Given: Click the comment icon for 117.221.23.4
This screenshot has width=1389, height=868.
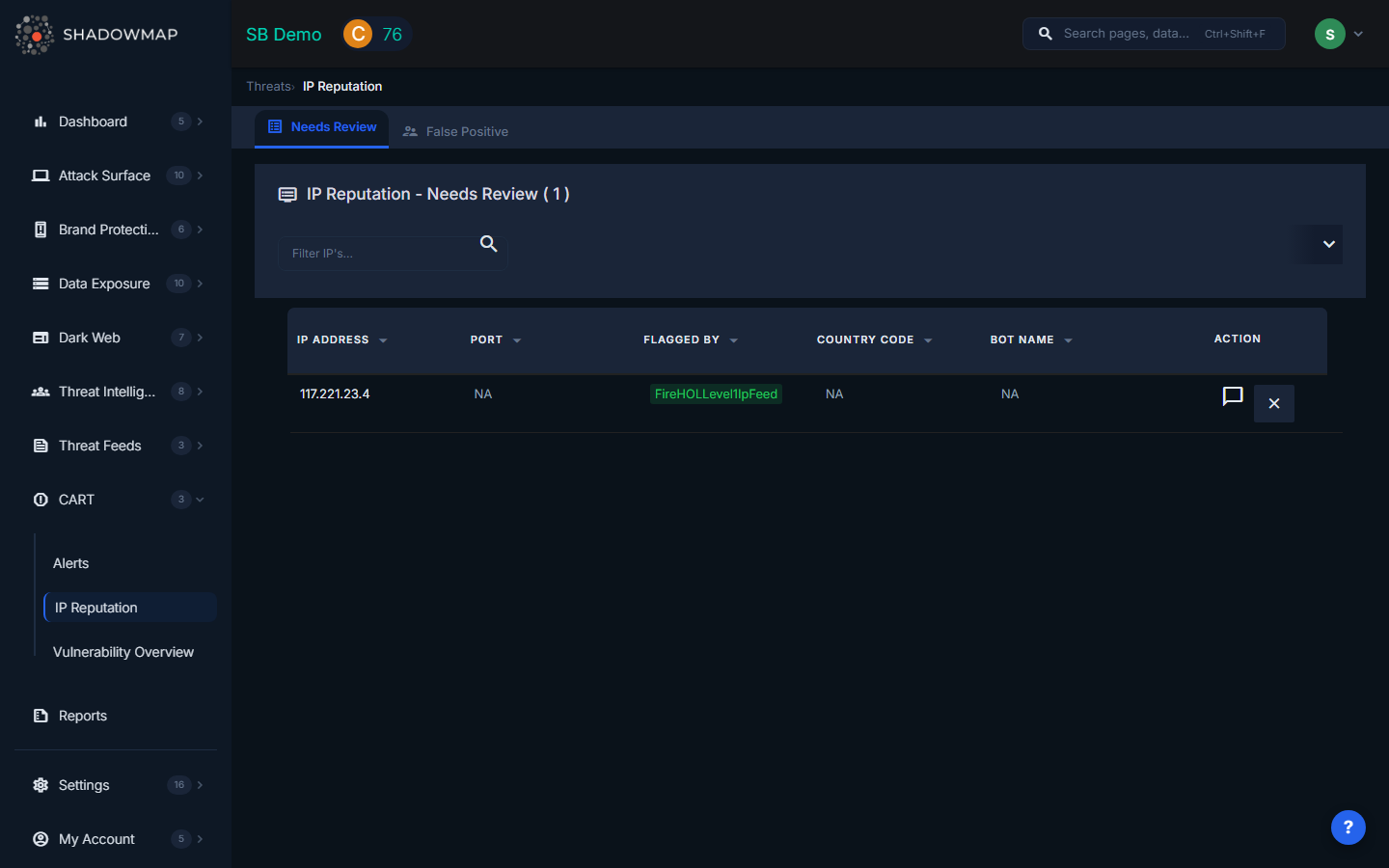Looking at the screenshot, I should click(1232, 396).
